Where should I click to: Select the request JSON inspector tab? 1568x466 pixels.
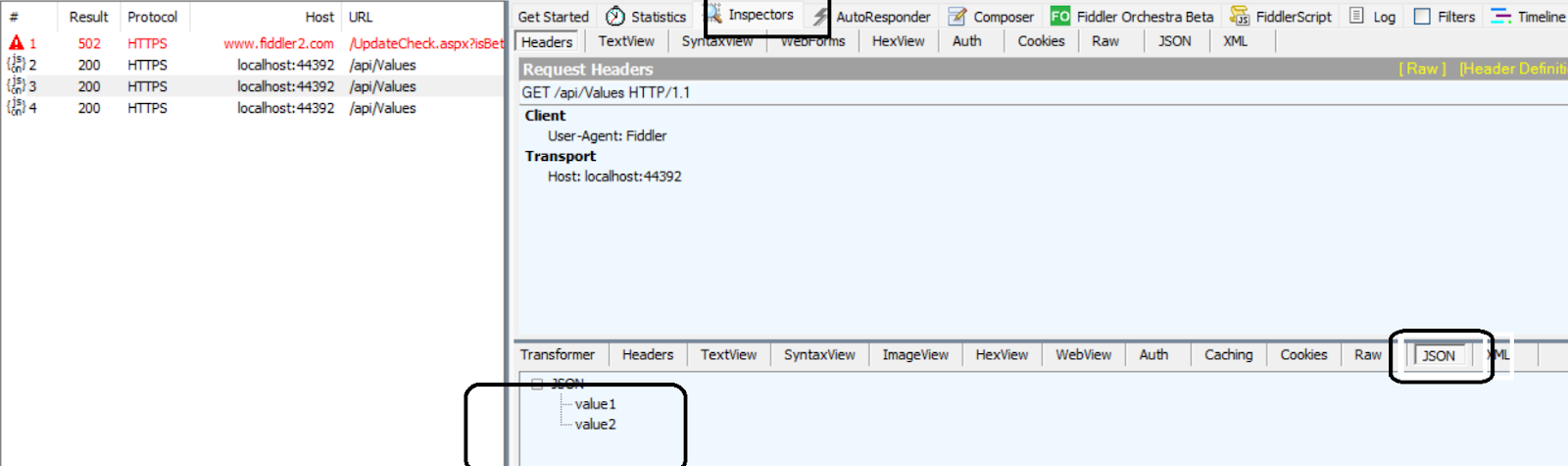[1175, 41]
